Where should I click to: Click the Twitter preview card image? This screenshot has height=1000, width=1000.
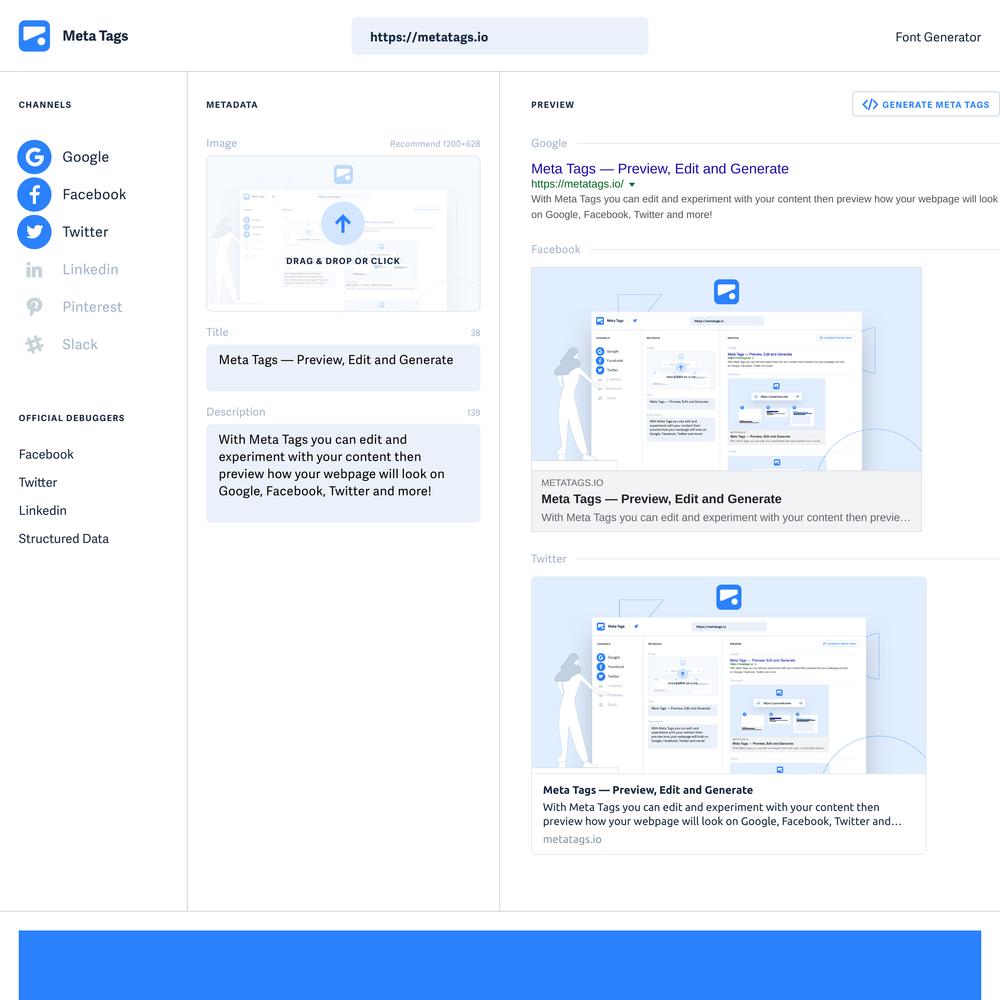coord(729,675)
